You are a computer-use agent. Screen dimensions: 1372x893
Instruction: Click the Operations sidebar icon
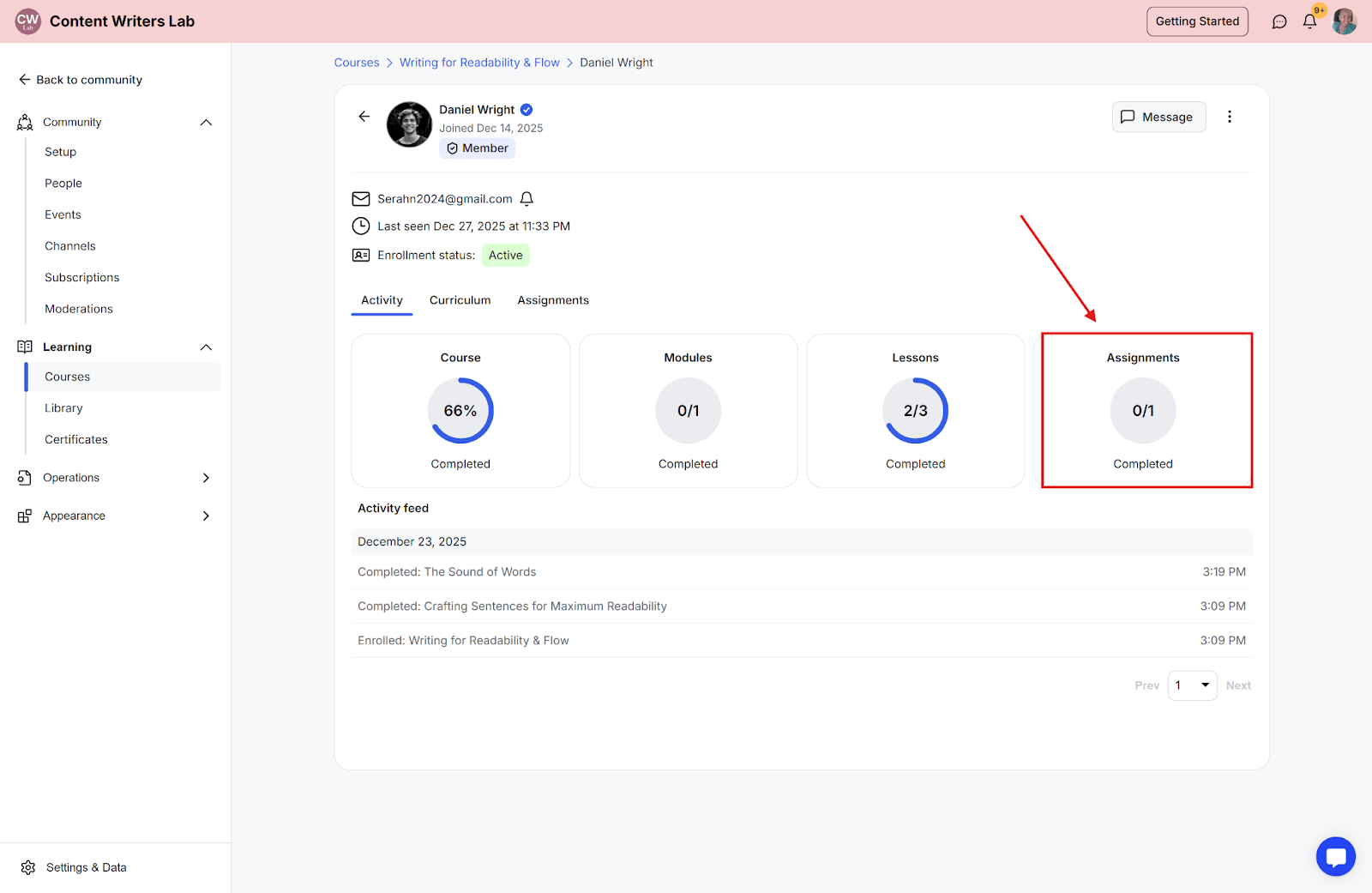click(25, 478)
